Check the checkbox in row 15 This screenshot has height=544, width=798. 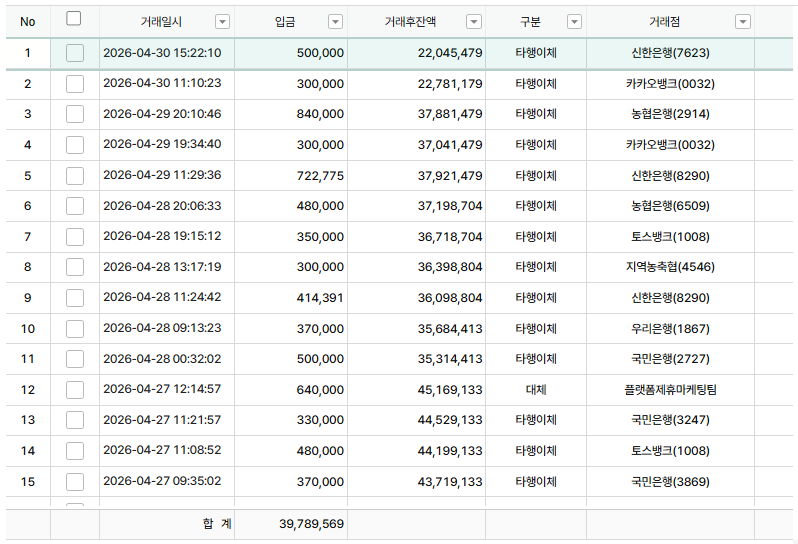75,481
